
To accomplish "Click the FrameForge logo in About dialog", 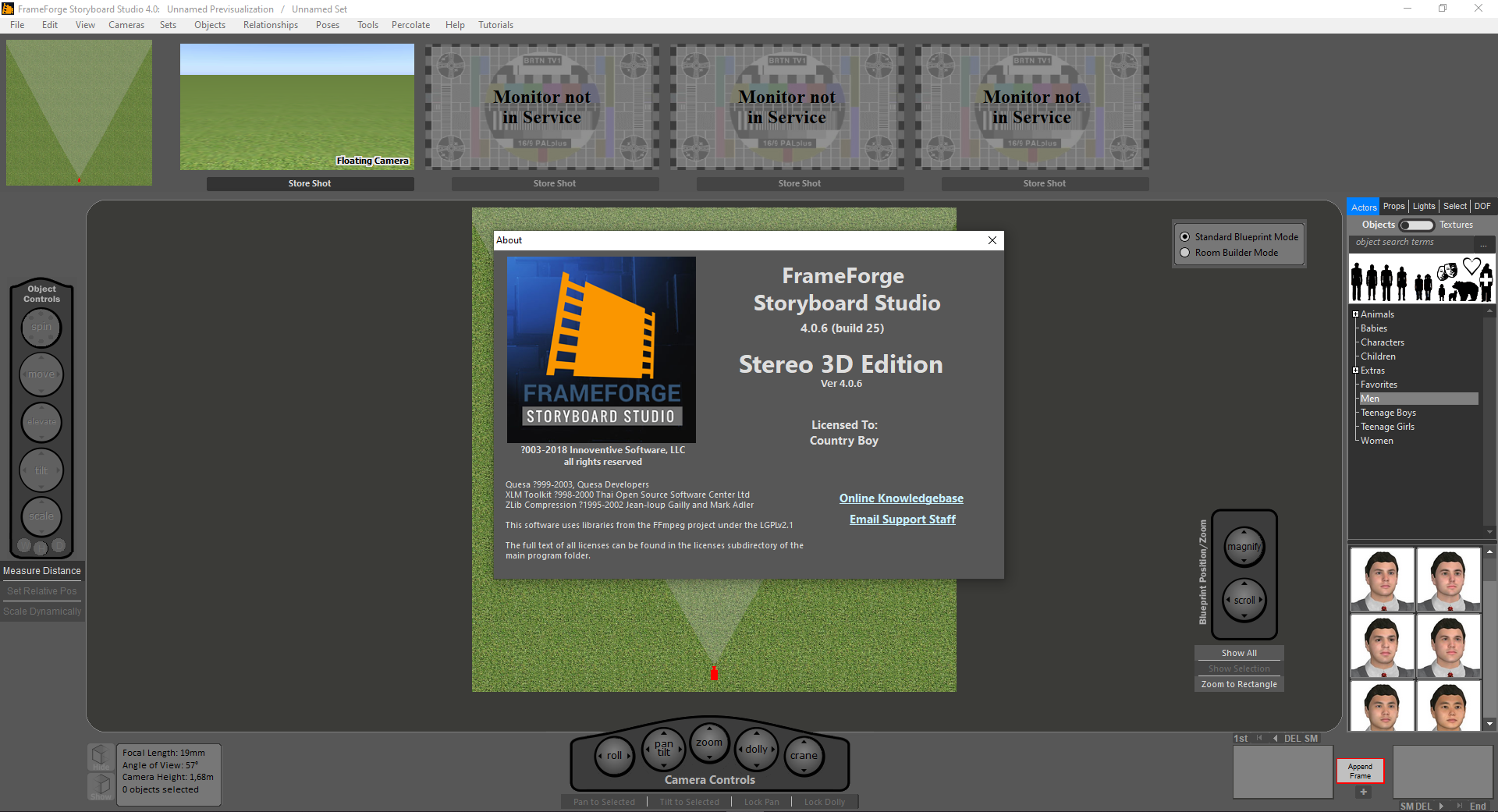I will pyautogui.click(x=602, y=349).
